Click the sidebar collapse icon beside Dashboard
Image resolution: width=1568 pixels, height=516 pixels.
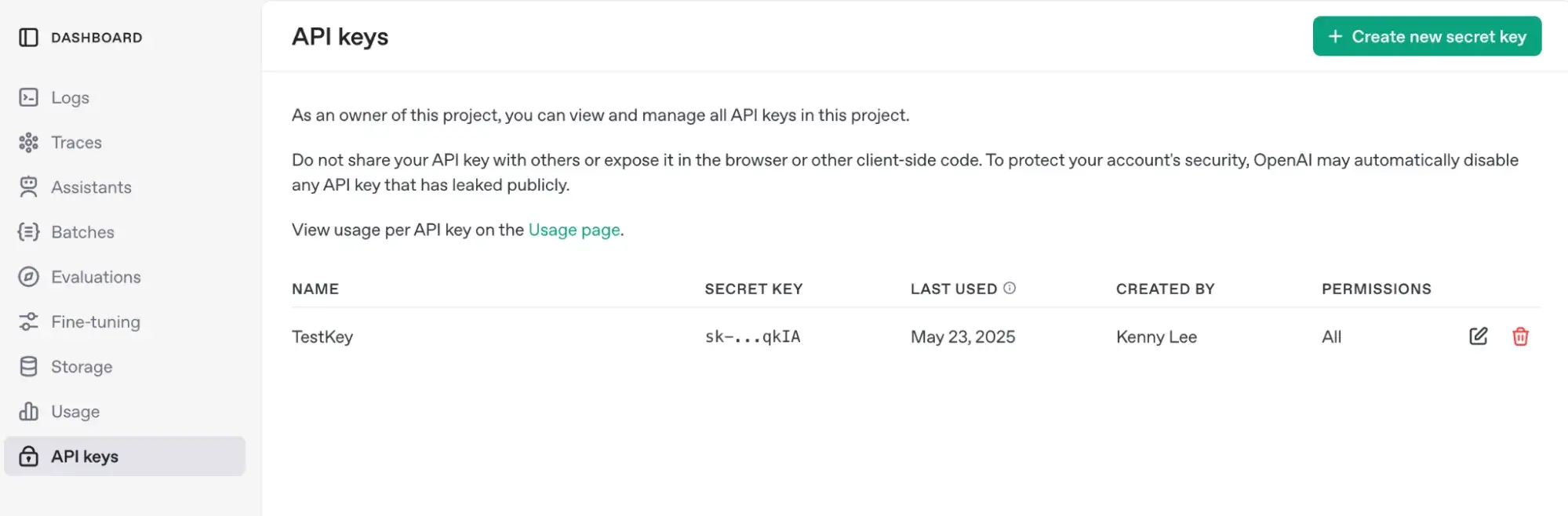pyautogui.click(x=28, y=38)
